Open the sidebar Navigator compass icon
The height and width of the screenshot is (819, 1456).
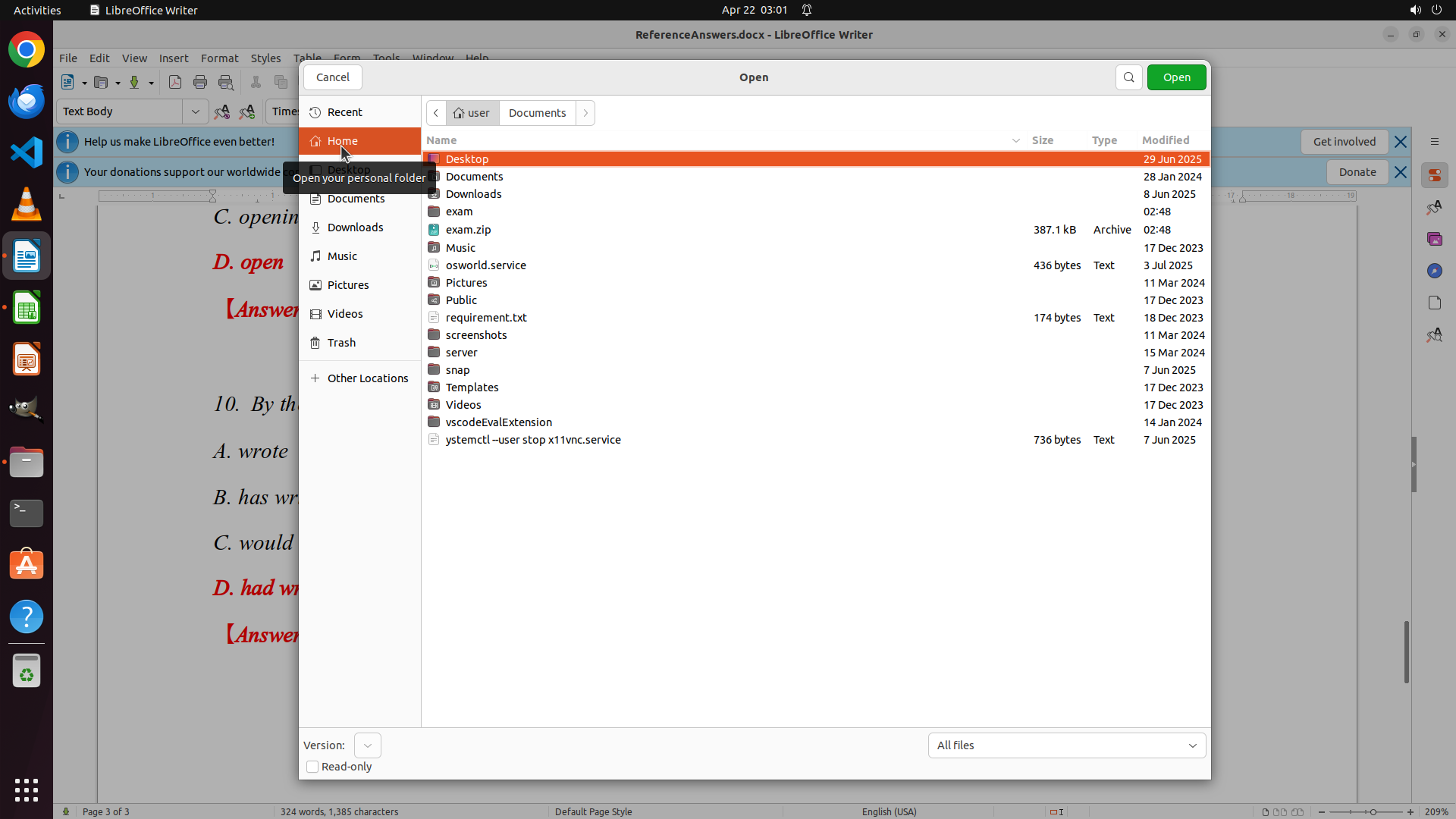point(1434,271)
